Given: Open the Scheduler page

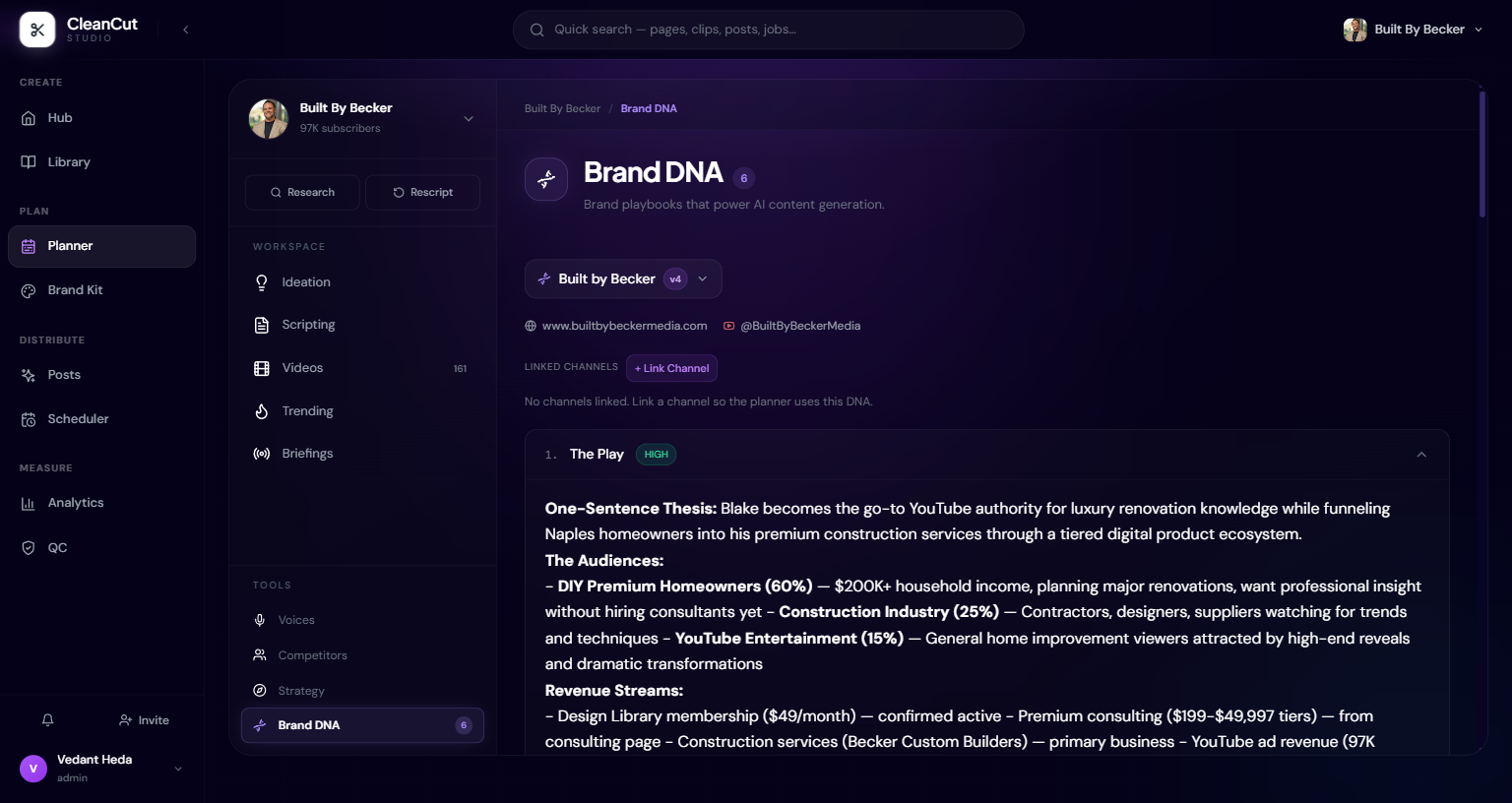Looking at the screenshot, I should click(101, 419).
